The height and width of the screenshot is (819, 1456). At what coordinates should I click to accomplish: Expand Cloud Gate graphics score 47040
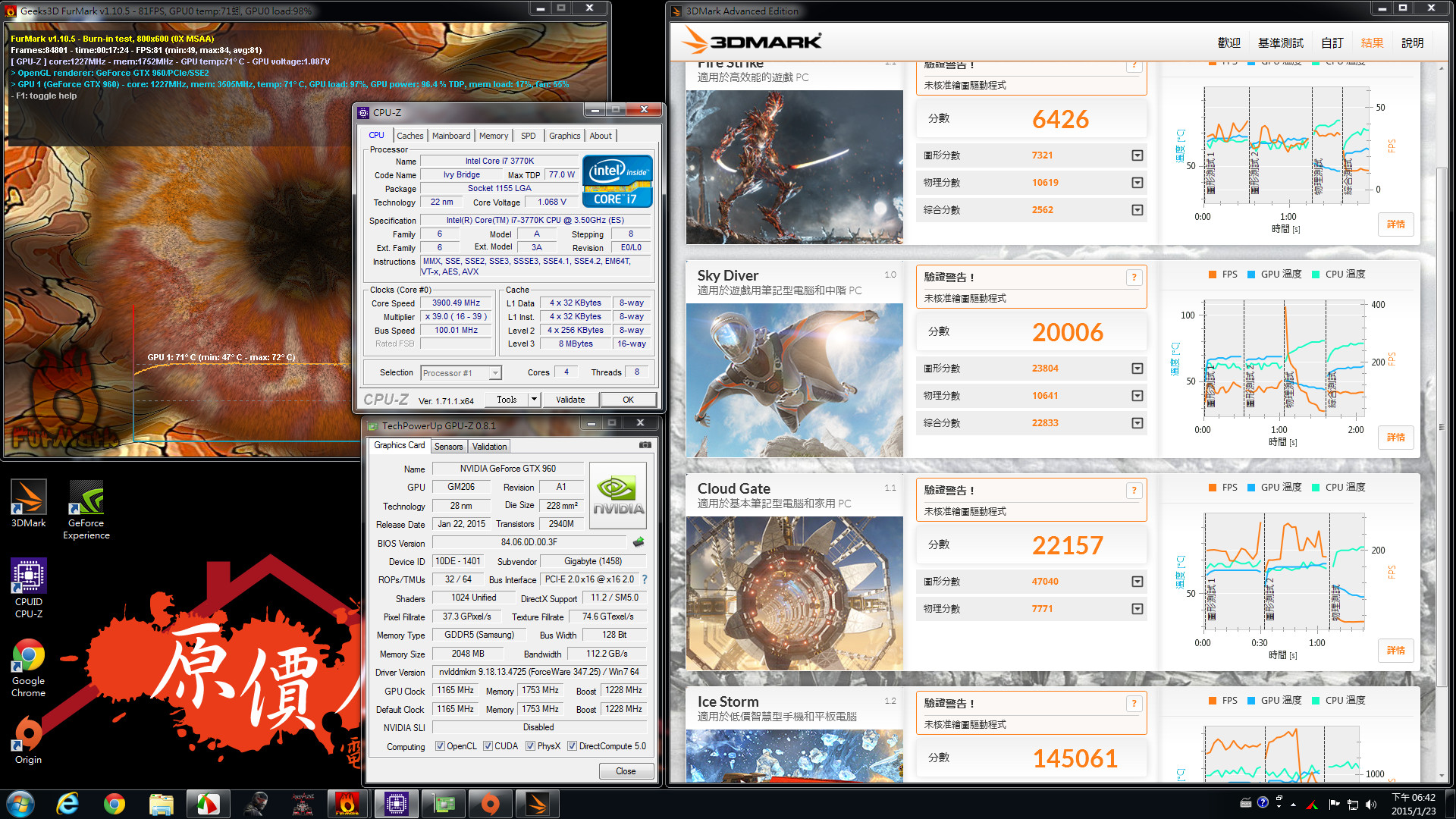pyautogui.click(x=1137, y=582)
